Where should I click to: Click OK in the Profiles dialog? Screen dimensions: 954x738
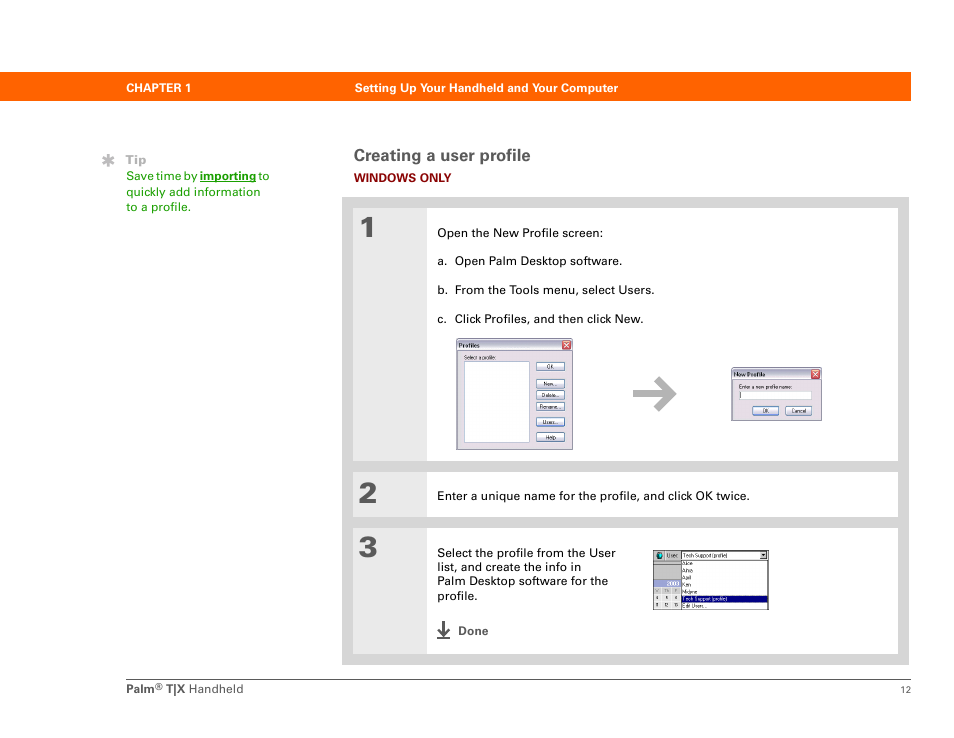click(x=550, y=366)
